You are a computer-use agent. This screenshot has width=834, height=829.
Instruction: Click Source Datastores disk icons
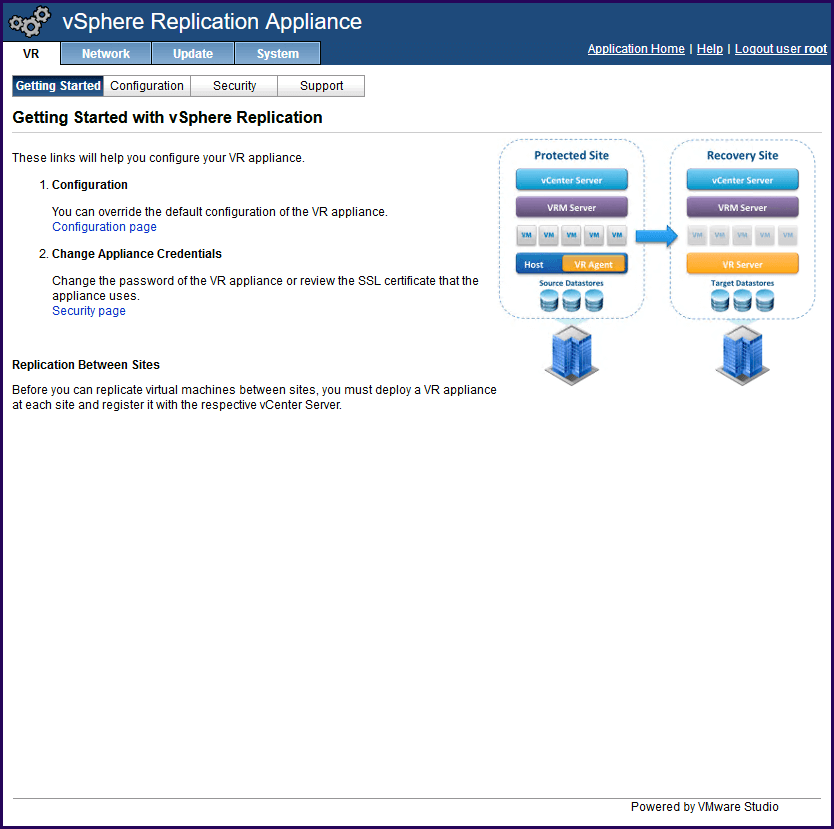tap(571, 301)
